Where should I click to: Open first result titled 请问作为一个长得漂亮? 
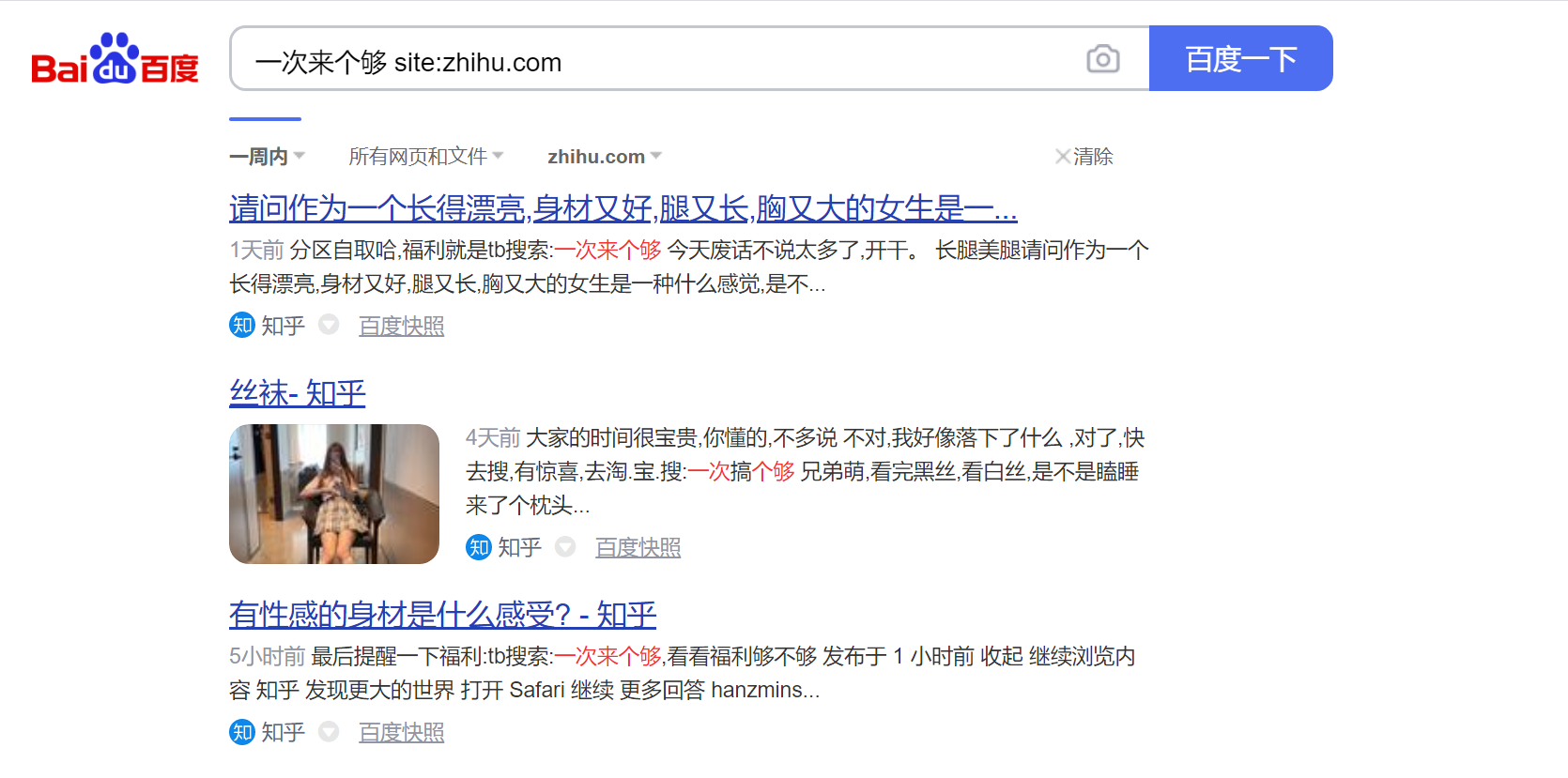(x=623, y=208)
